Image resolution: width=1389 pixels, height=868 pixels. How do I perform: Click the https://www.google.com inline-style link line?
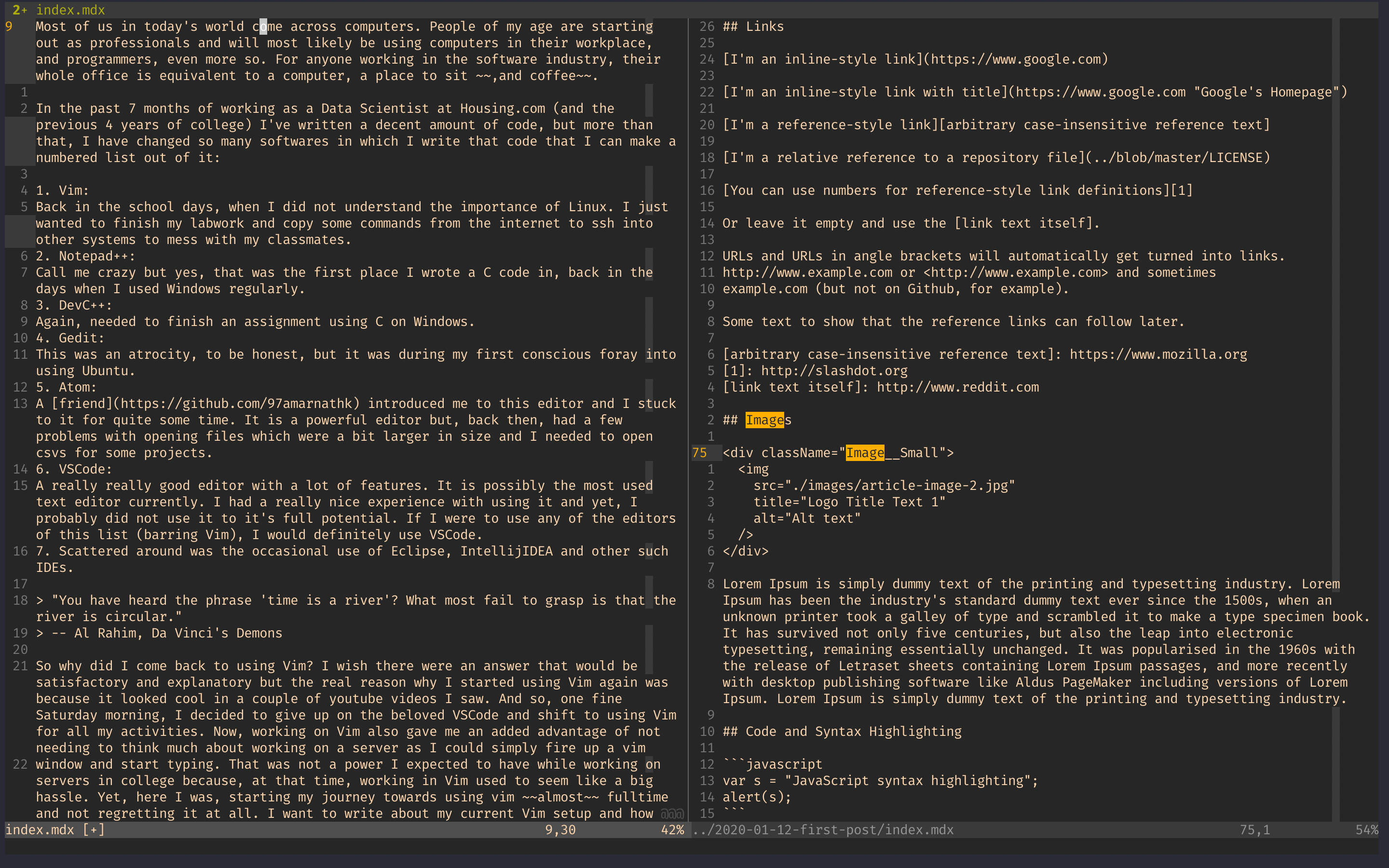click(915, 59)
